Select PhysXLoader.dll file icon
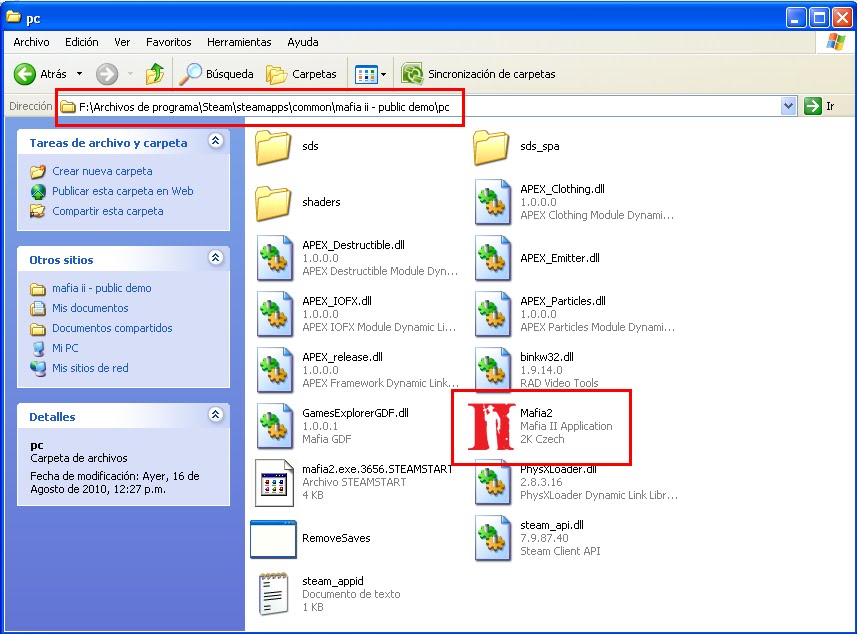This screenshot has width=858, height=635. (492, 484)
